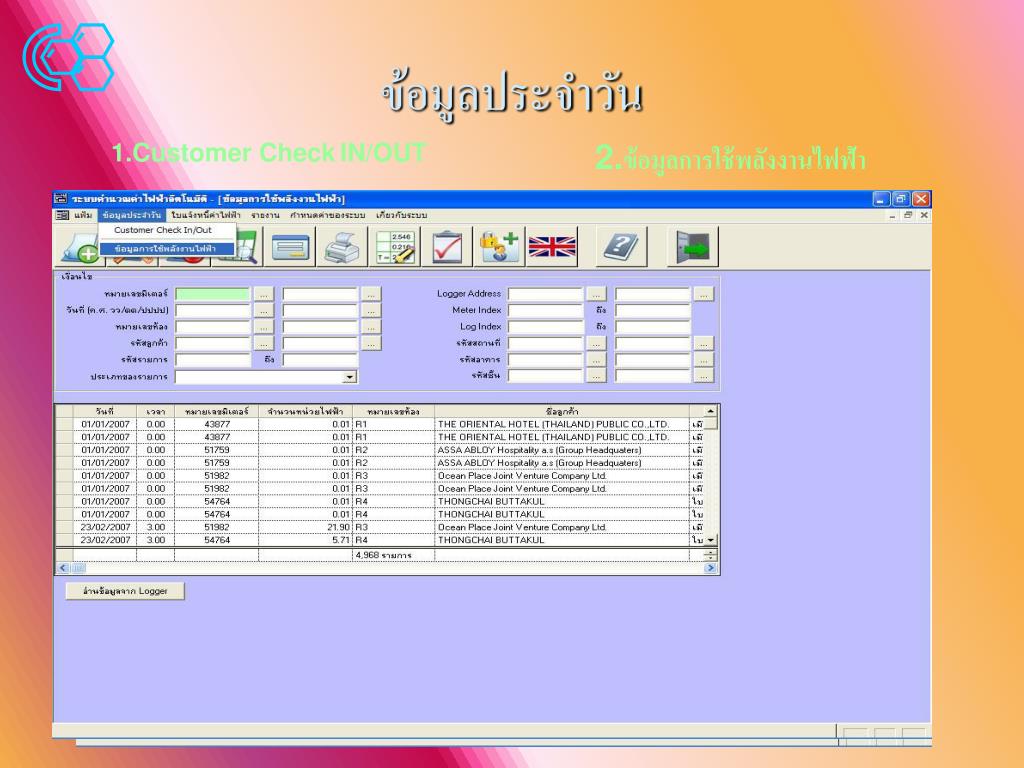
Task: Open the spreadsheet search toolbar icon
Action: 240,248
